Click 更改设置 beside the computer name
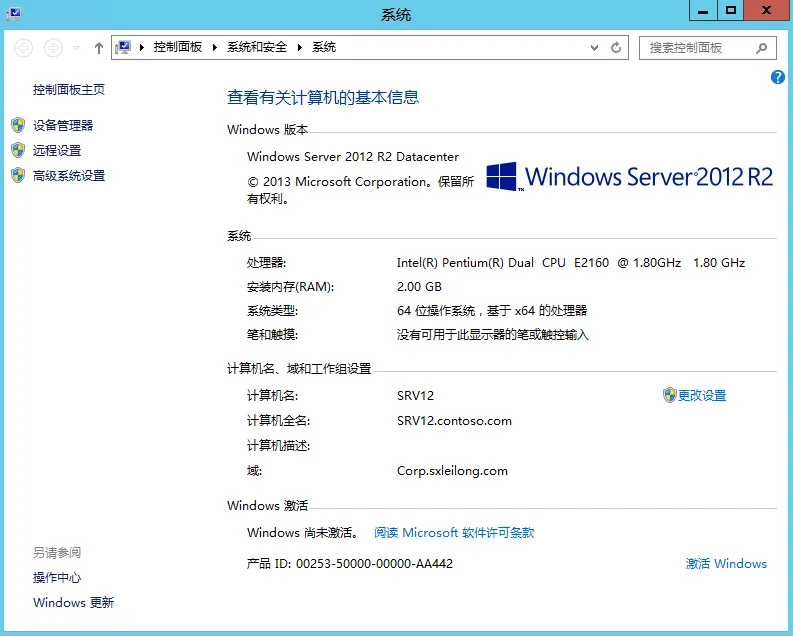This screenshot has height=636, width=793. (701, 395)
